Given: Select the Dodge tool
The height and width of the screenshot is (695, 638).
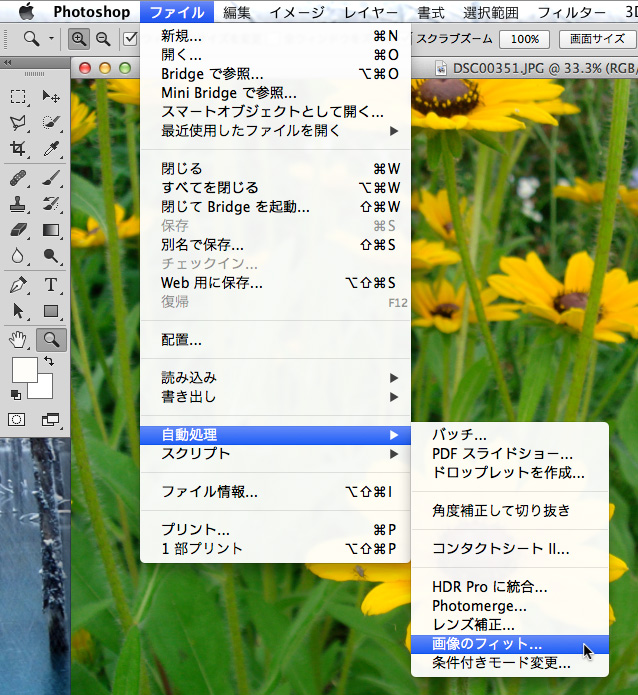Looking at the screenshot, I should (x=51, y=256).
